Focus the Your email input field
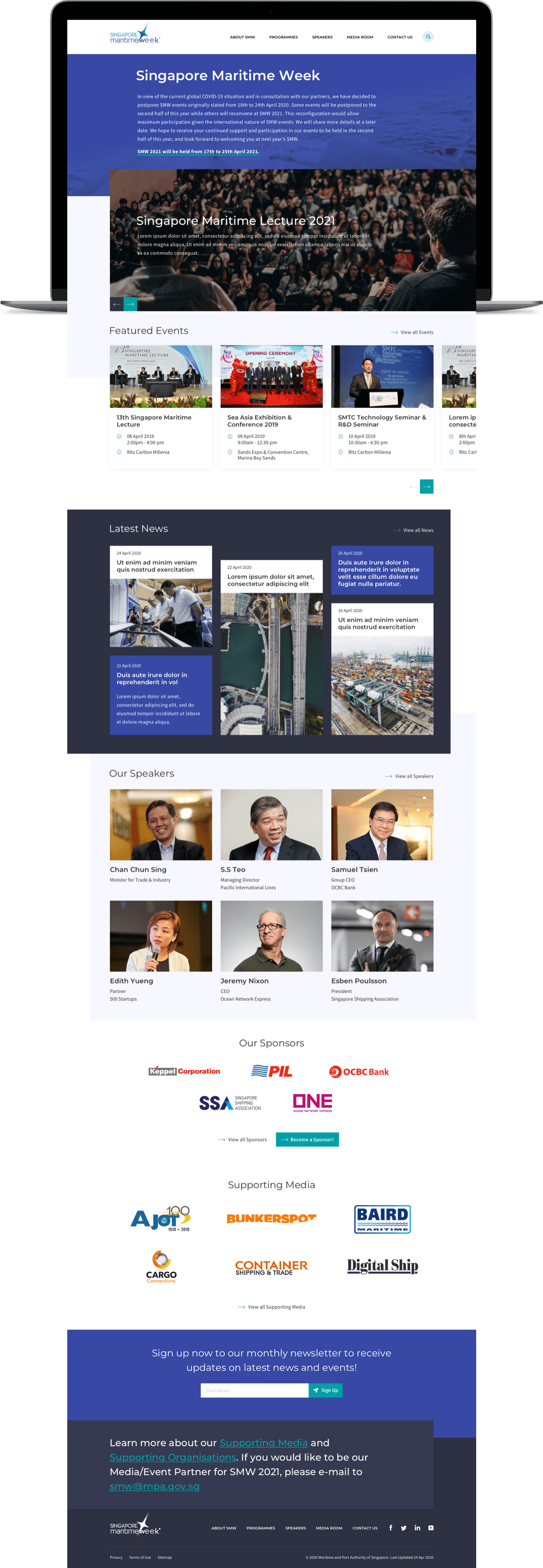The width and height of the screenshot is (543, 1568). [255, 1390]
